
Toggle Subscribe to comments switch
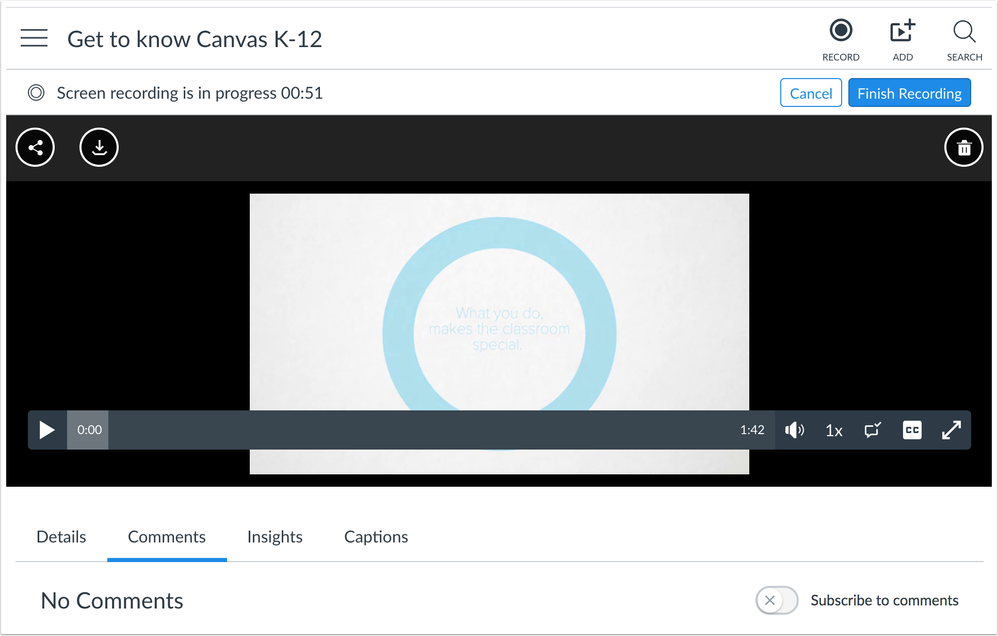(777, 600)
